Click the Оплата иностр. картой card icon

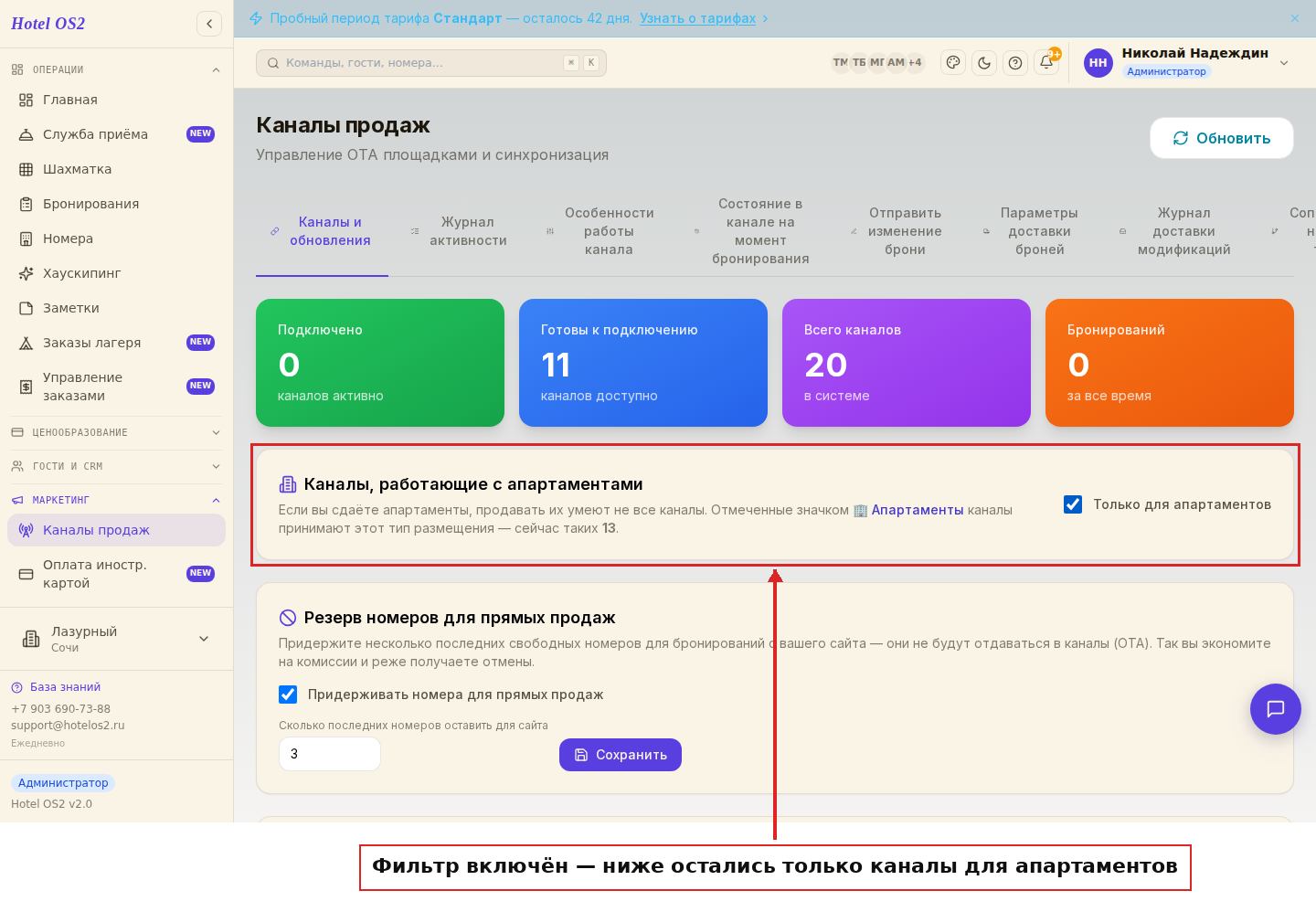(x=26, y=574)
